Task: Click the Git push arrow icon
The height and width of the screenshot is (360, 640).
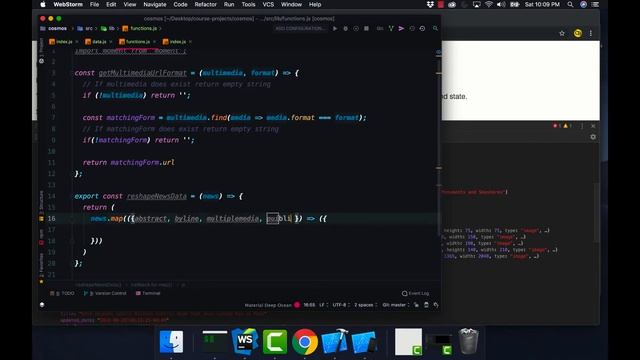Action: pyautogui.click(x=401, y=29)
